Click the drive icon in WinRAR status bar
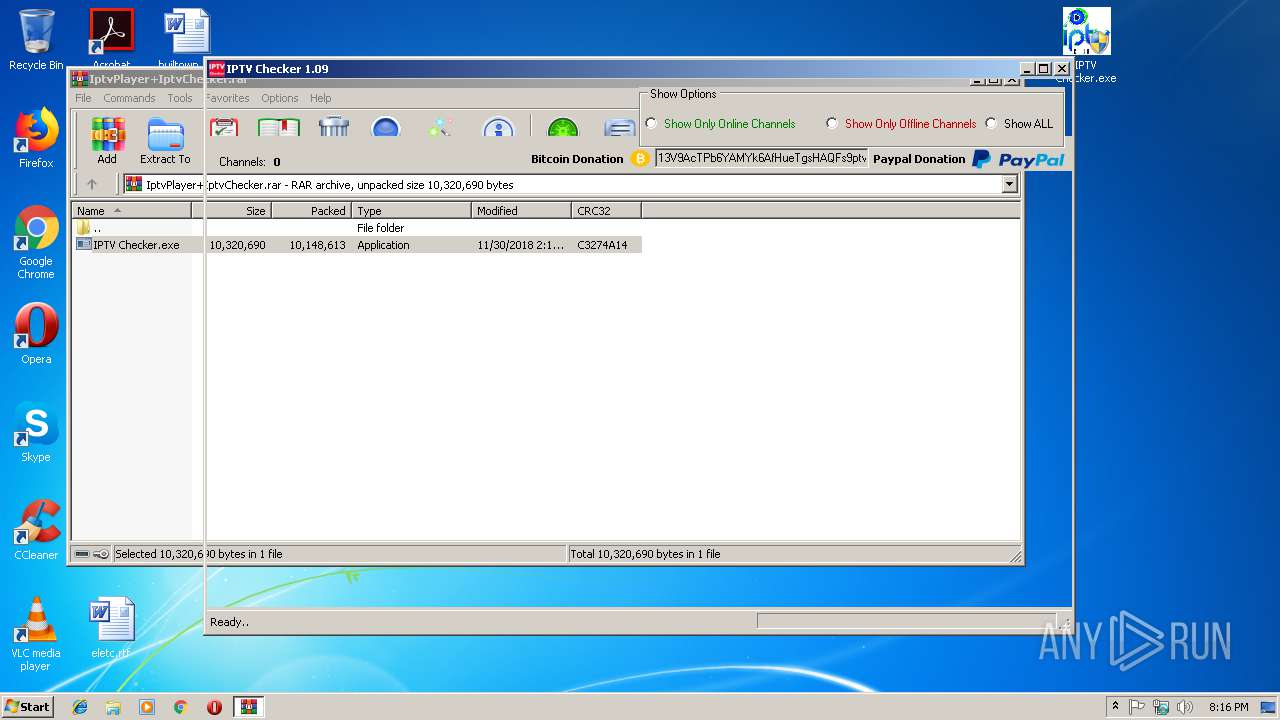This screenshot has height=720, width=1280. coord(83,554)
